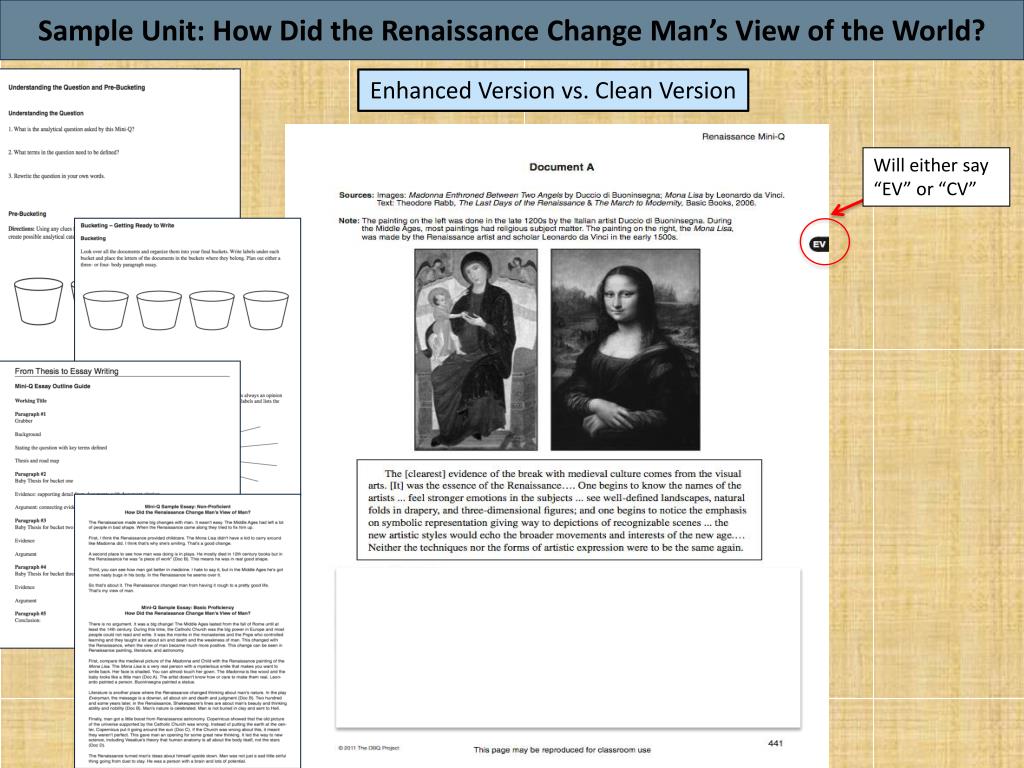
Task: Select the slide title about the Renaissance
Action: click(511, 30)
